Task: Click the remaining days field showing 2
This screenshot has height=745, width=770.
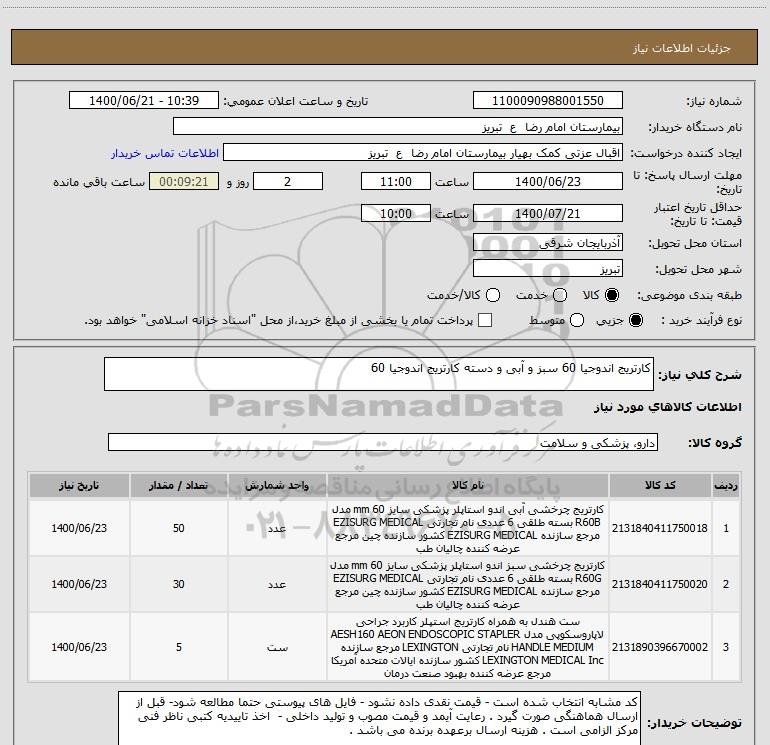Action: (x=288, y=181)
